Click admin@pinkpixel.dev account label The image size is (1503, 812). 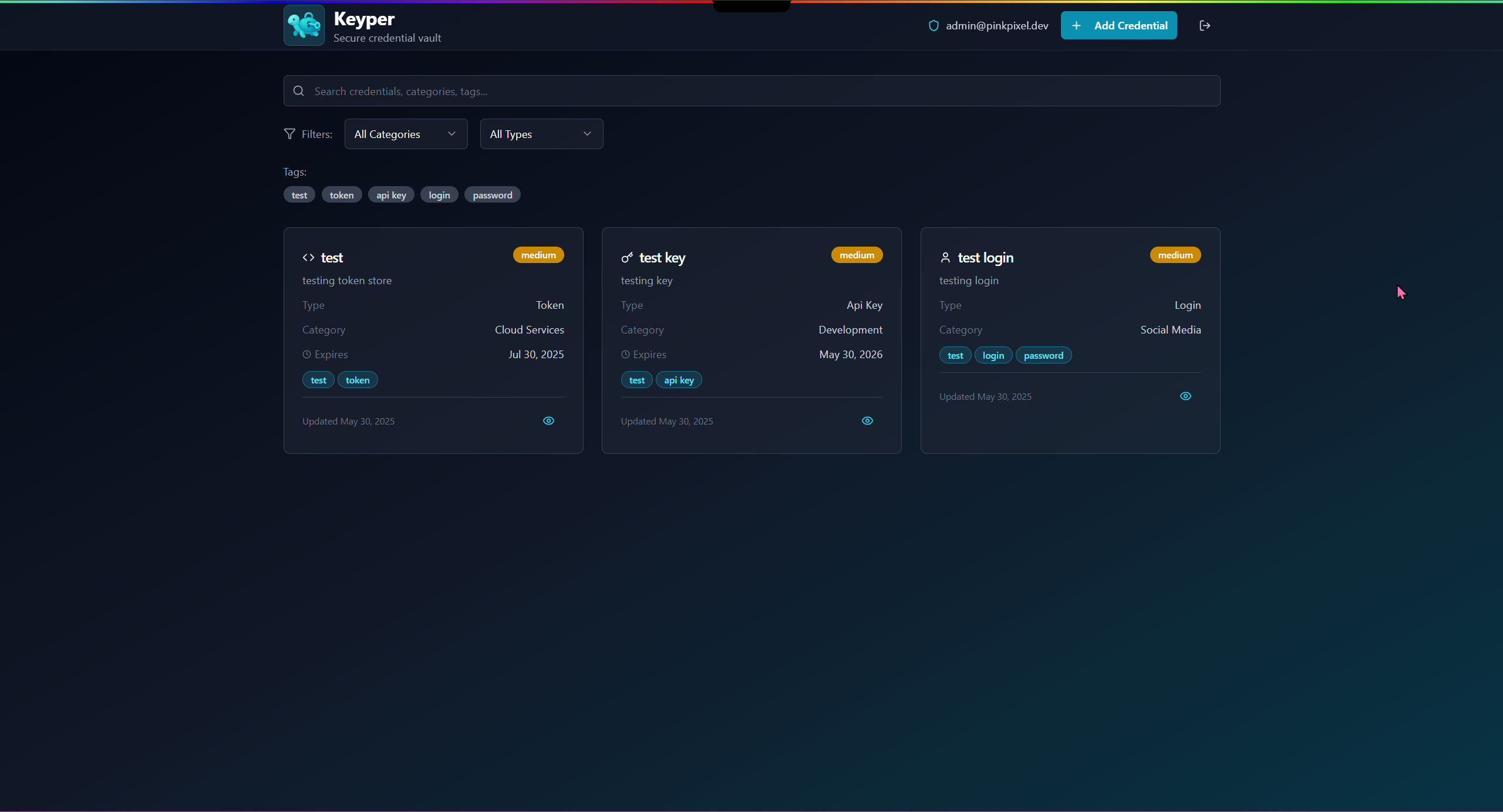tap(997, 25)
